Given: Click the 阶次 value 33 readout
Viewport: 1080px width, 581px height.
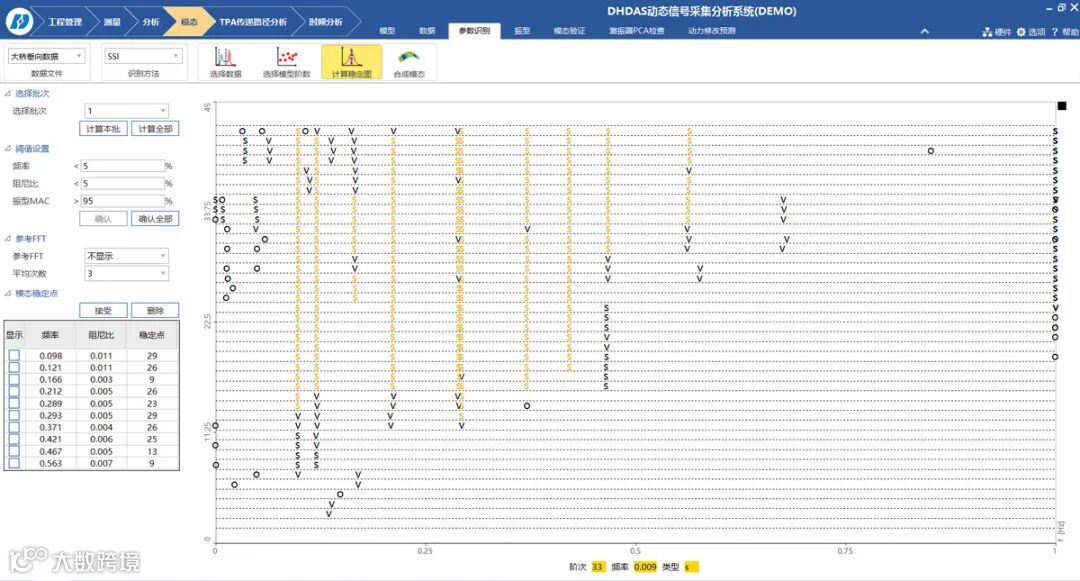Looking at the screenshot, I should [x=597, y=567].
